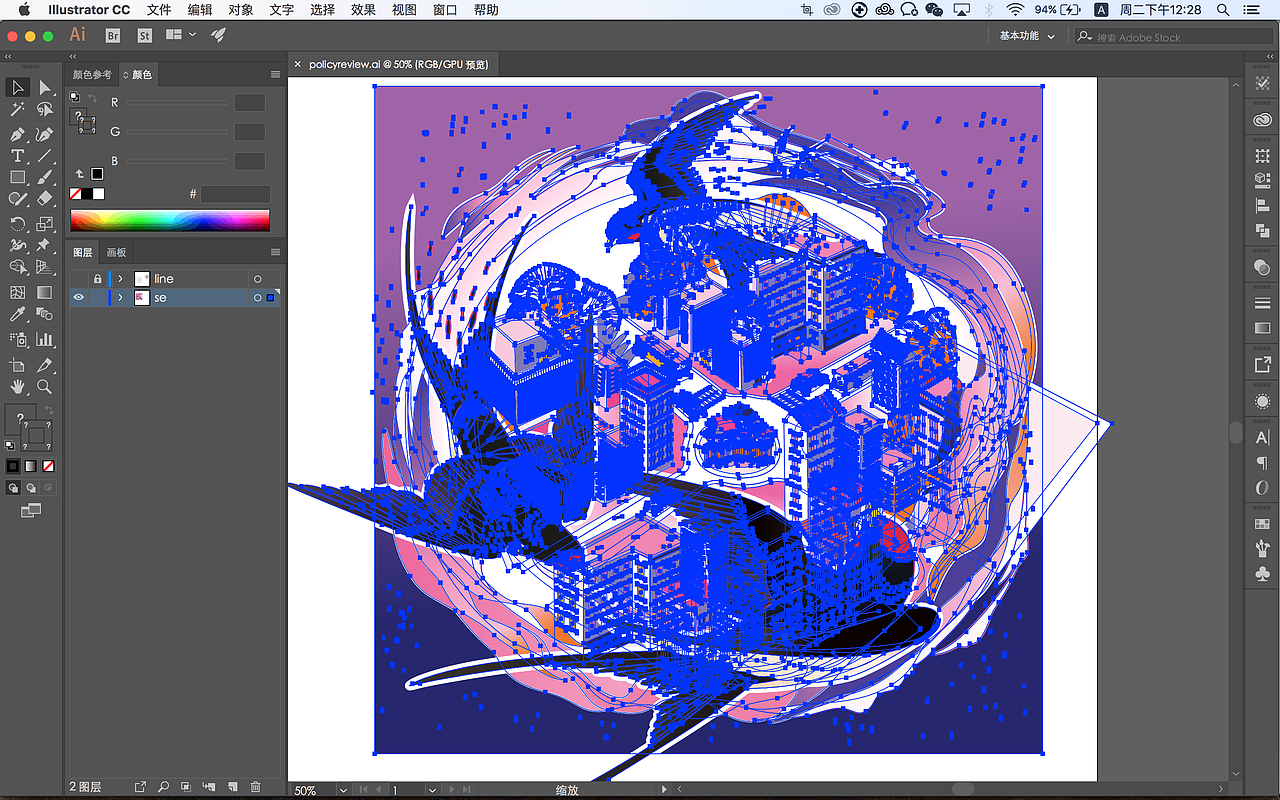
Task: Expand the se layer
Action: click(x=121, y=298)
